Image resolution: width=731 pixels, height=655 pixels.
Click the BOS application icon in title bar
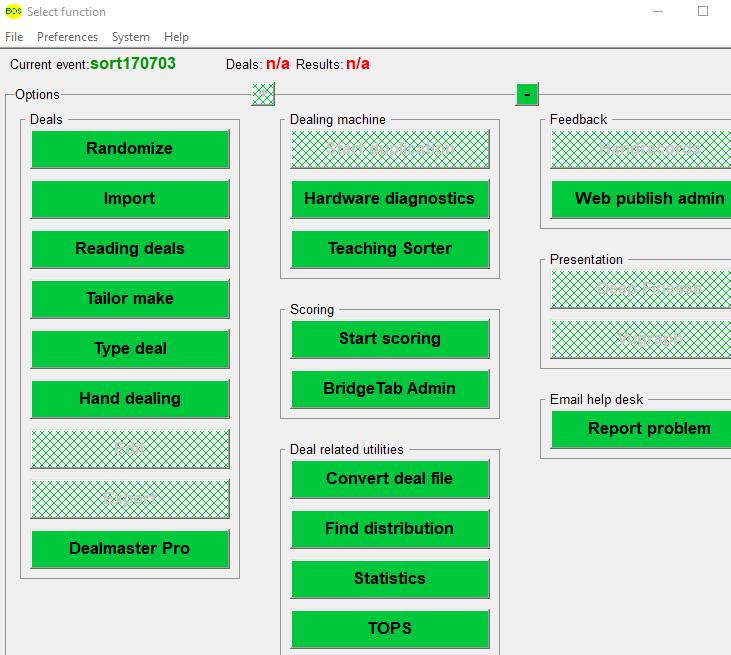pyautogui.click(x=14, y=11)
